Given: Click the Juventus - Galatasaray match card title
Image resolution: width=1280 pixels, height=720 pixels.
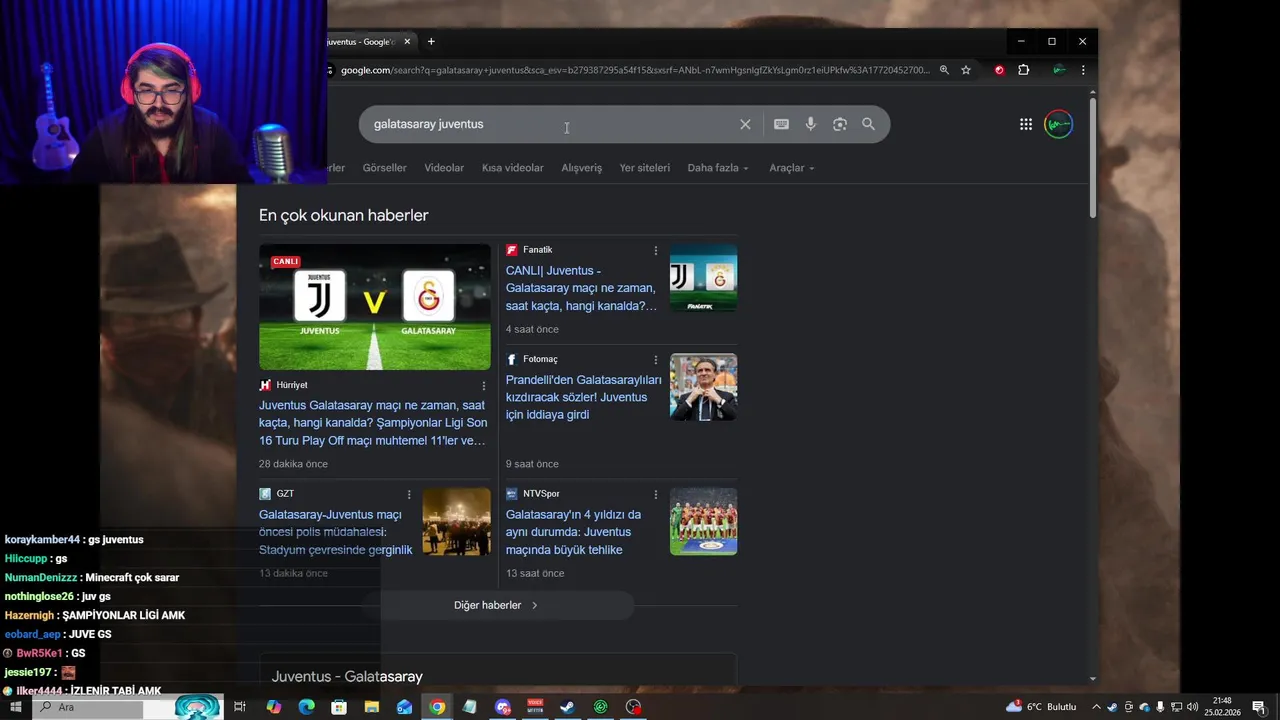Looking at the screenshot, I should [347, 677].
